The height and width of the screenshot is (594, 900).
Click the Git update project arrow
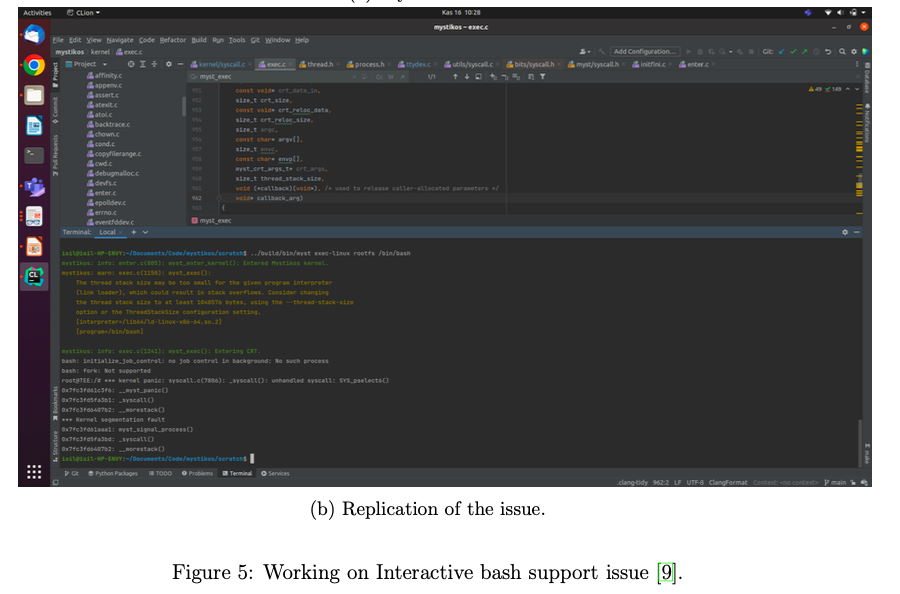pyautogui.click(x=779, y=51)
